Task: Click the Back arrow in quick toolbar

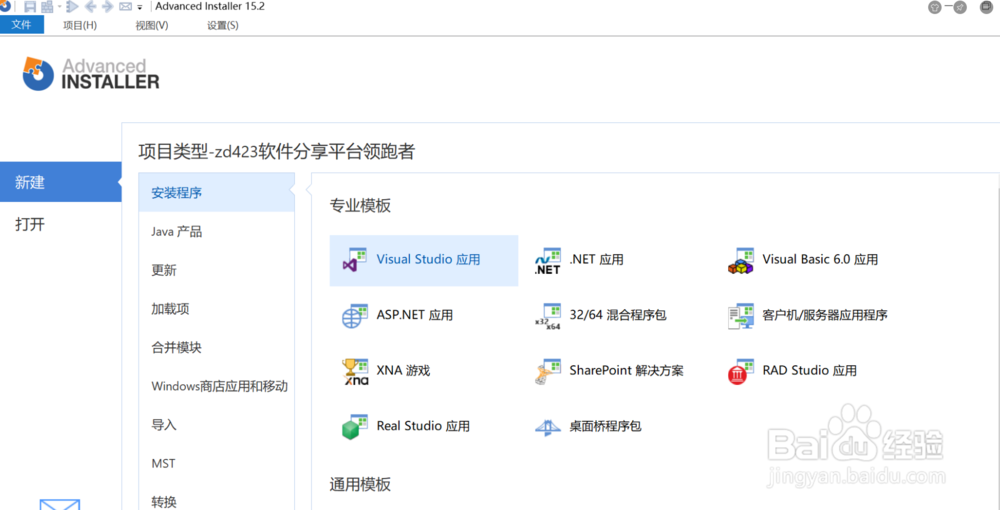Action: coord(90,7)
